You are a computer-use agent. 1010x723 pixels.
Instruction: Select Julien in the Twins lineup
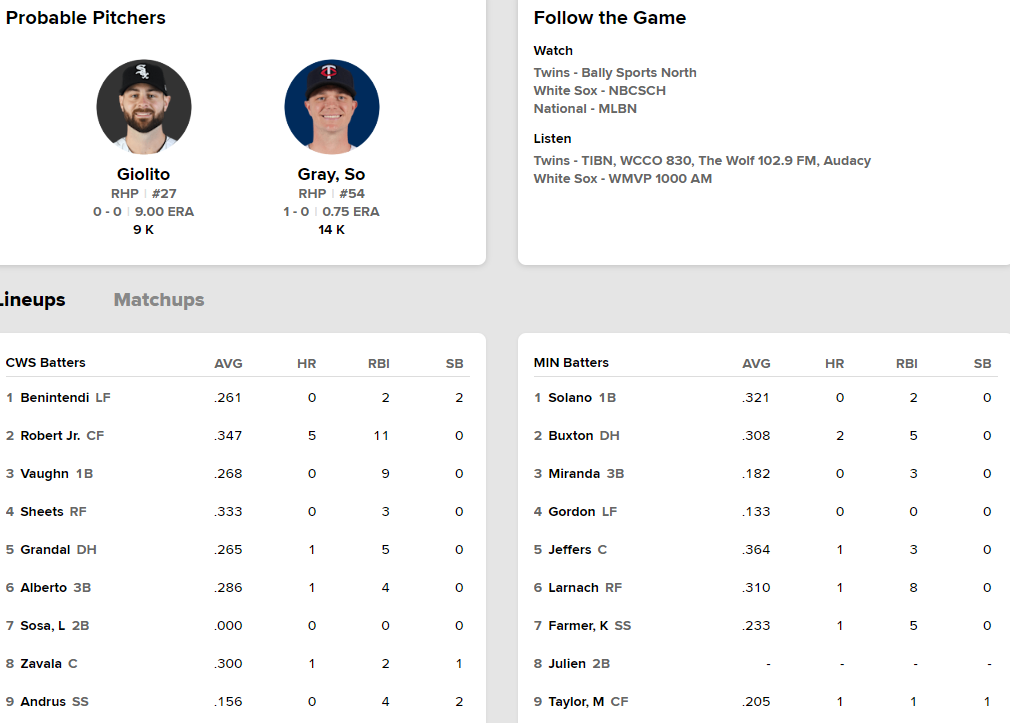566,664
